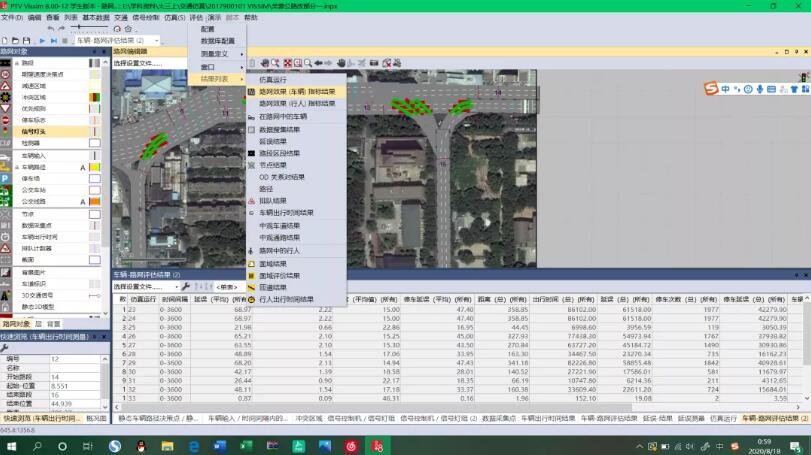Click the wrench icon in results list toolbar
811x455 pixels.
click(x=186, y=286)
